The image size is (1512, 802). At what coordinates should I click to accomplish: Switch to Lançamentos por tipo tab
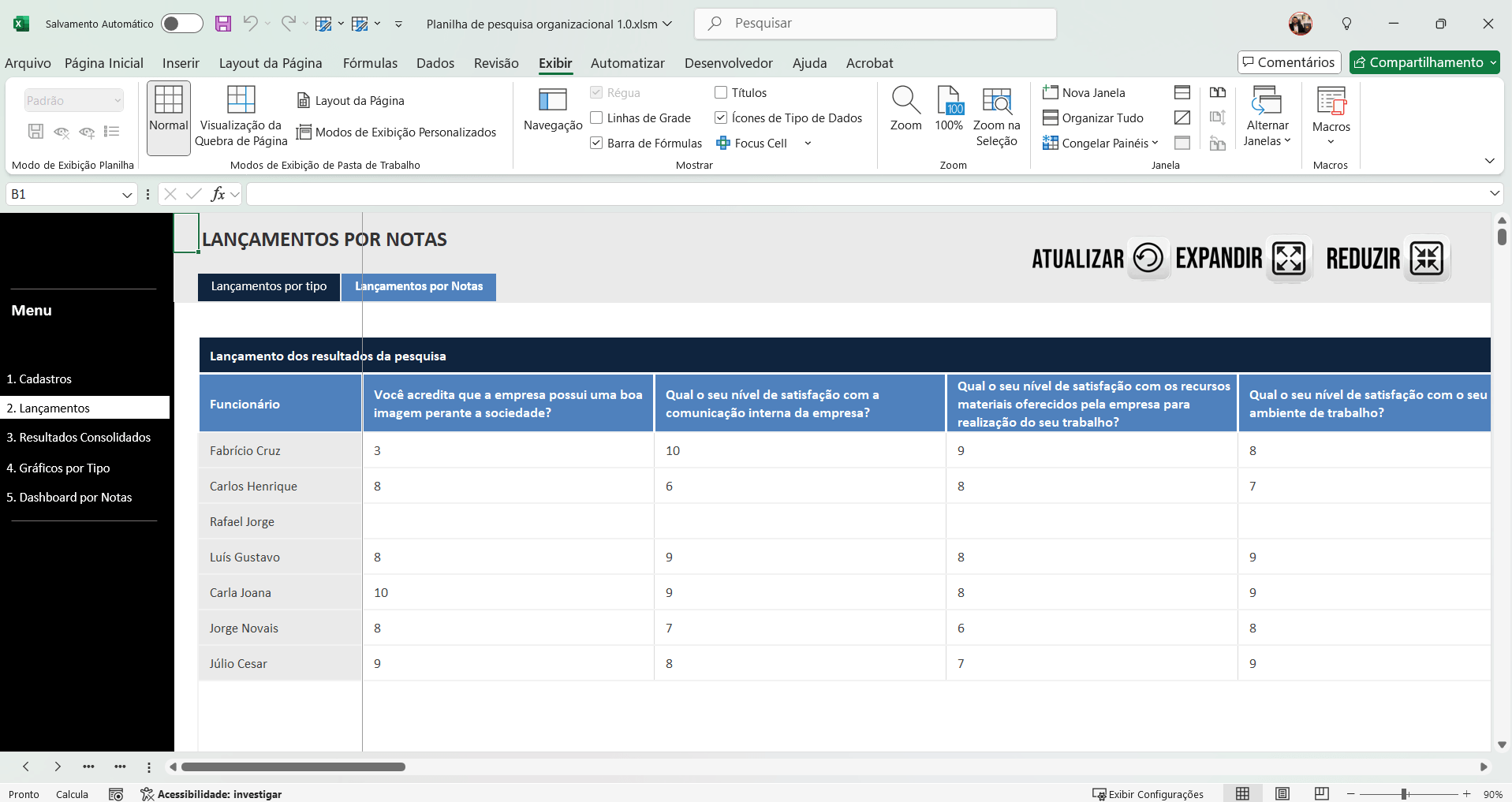(269, 286)
